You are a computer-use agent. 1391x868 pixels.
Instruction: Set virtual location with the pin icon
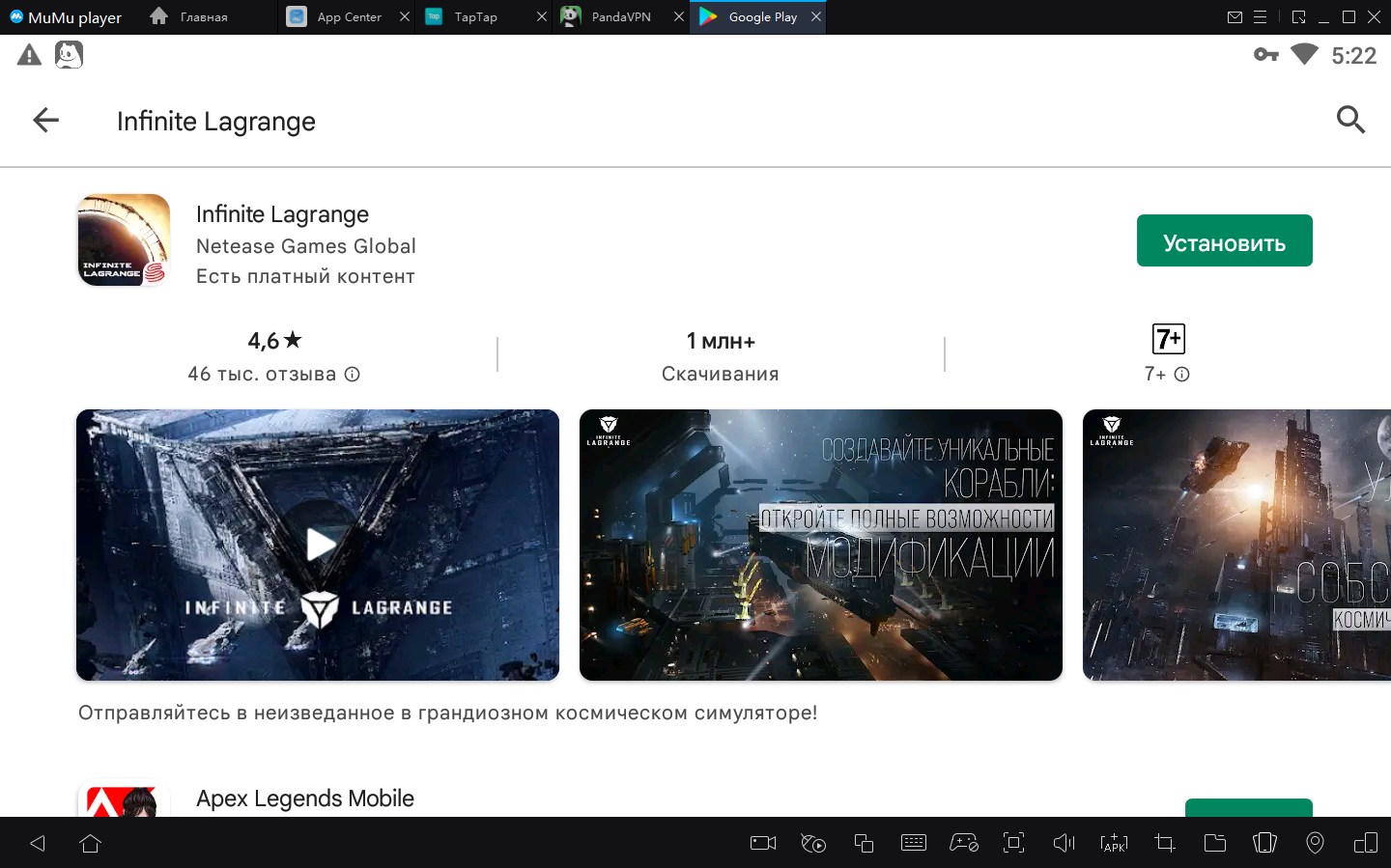click(x=1315, y=843)
